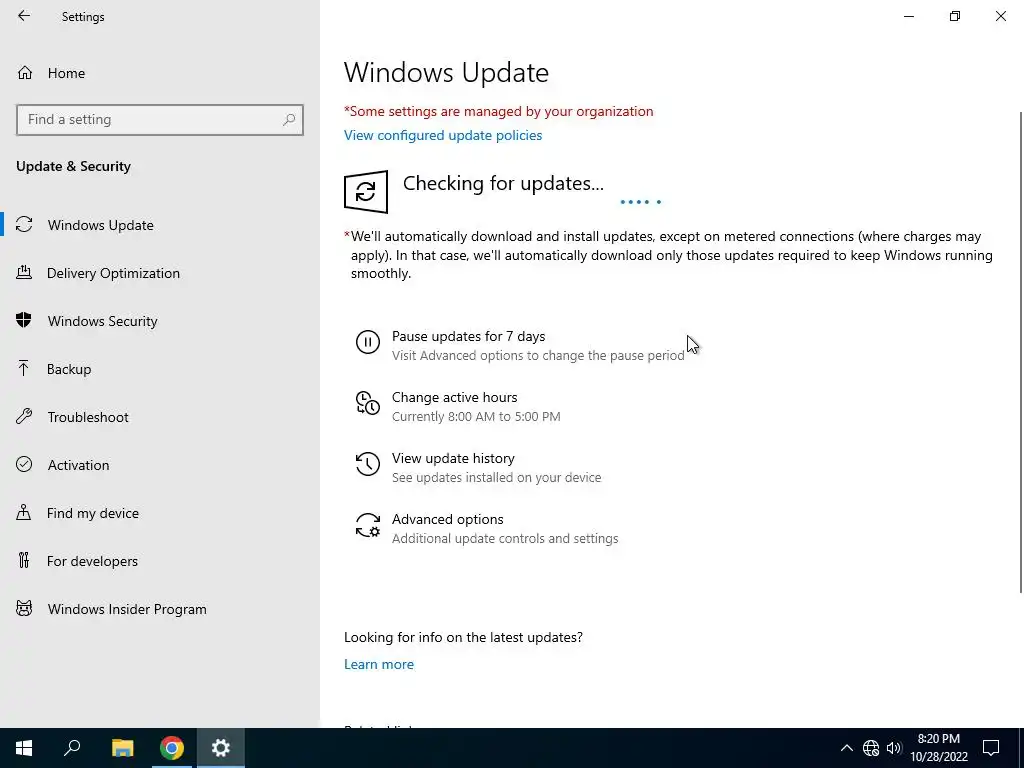Click the Windows Insider Program cat icon

(24, 609)
